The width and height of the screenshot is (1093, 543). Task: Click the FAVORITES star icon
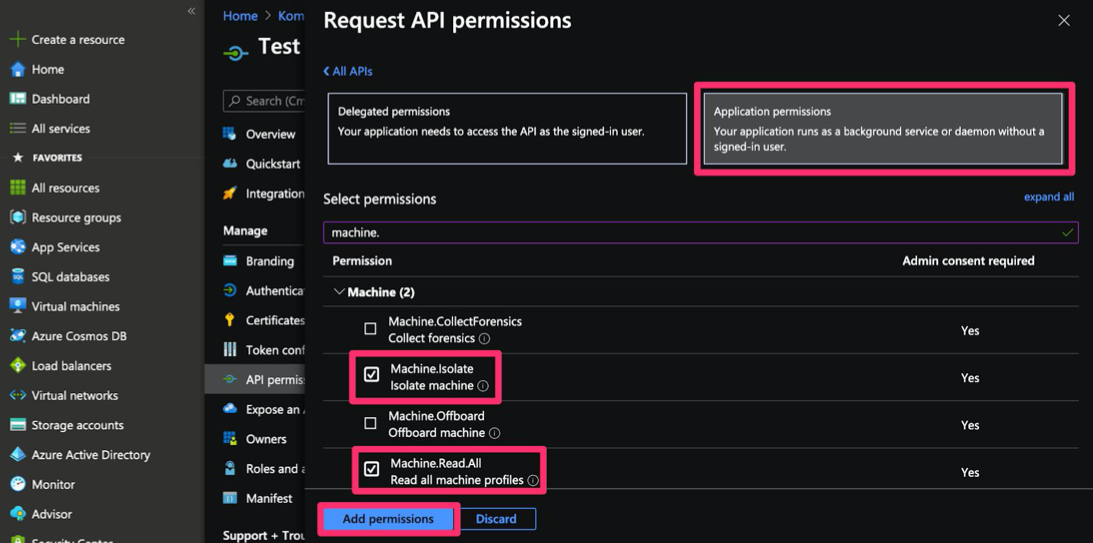(18, 158)
